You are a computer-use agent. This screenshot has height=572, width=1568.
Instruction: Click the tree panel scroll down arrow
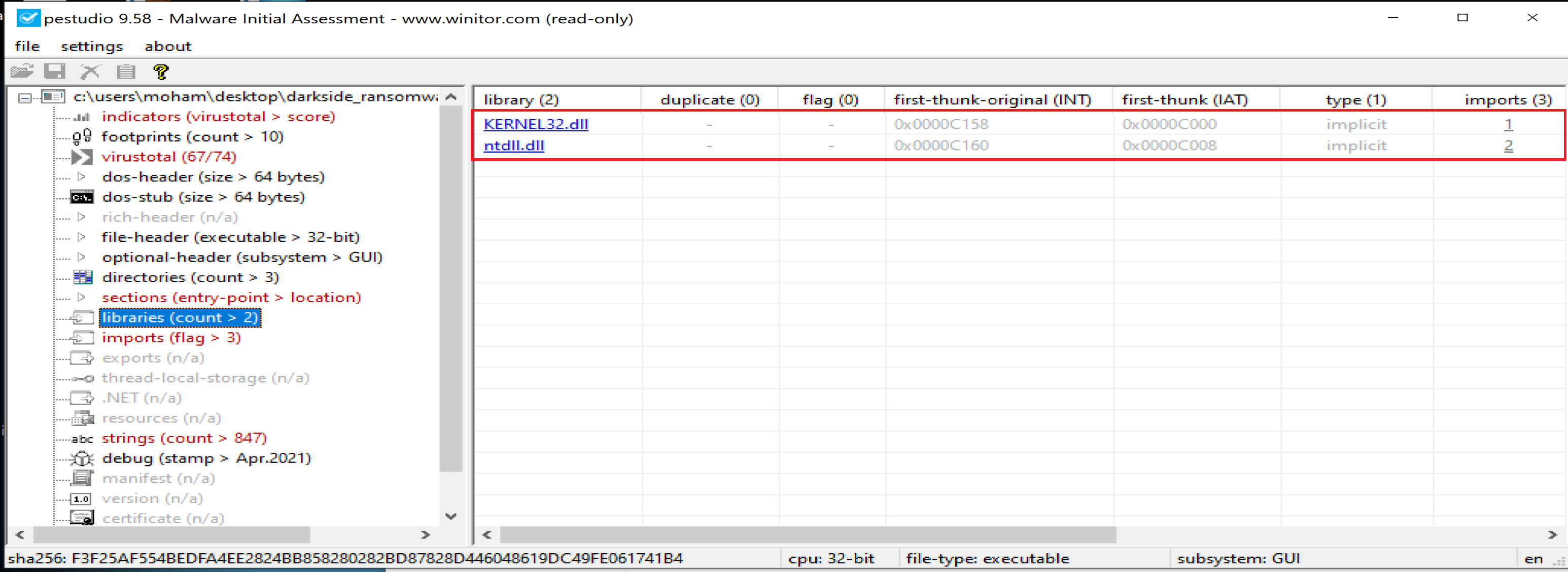pos(451,516)
